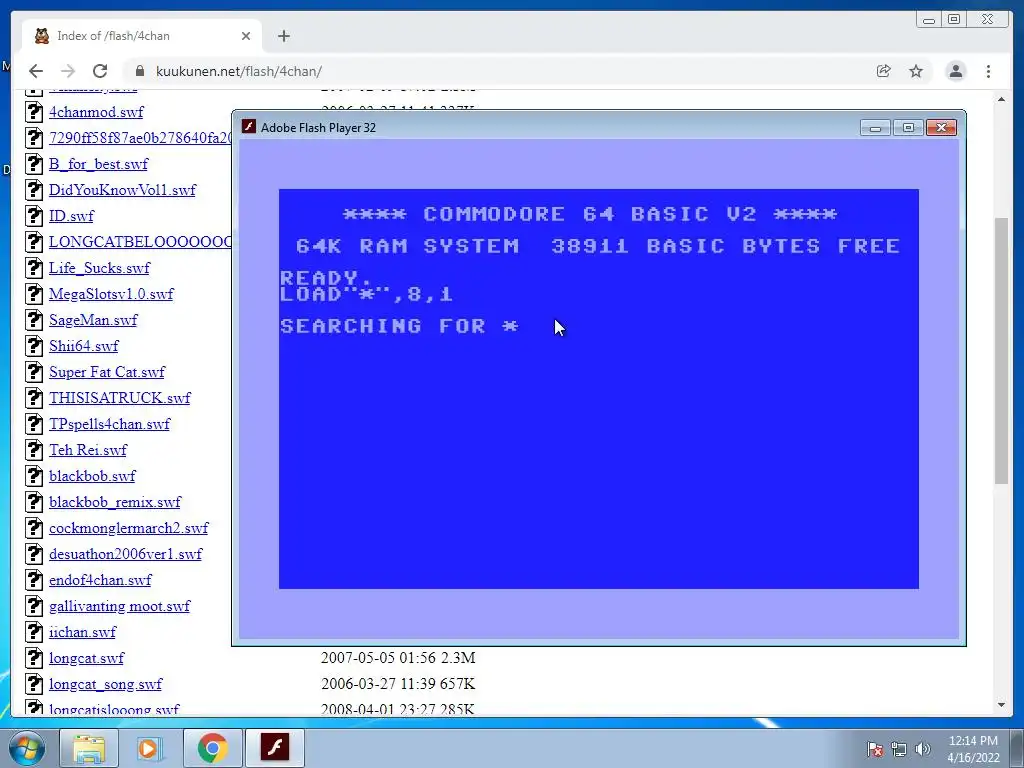
Task: Open the network tray icon
Action: click(x=899, y=749)
